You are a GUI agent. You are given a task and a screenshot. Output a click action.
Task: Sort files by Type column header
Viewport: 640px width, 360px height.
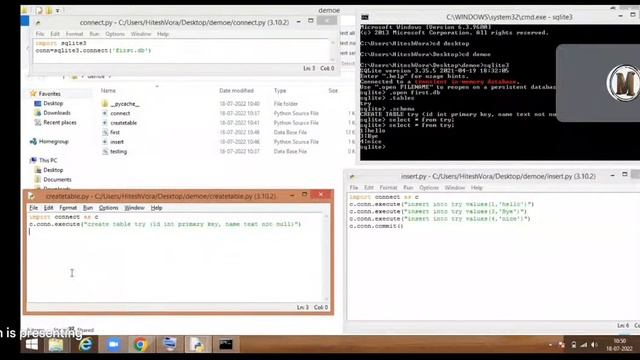pos(280,91)
